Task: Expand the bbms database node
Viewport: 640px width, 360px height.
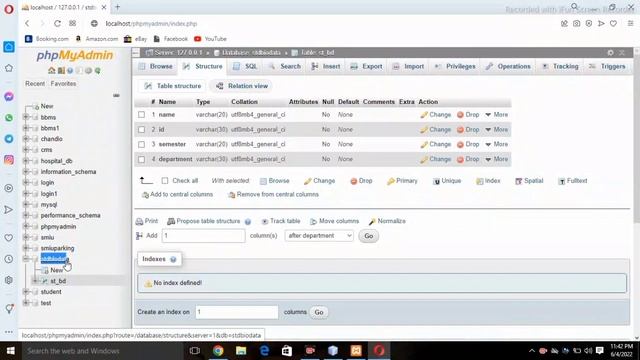Action: [26, 117]
